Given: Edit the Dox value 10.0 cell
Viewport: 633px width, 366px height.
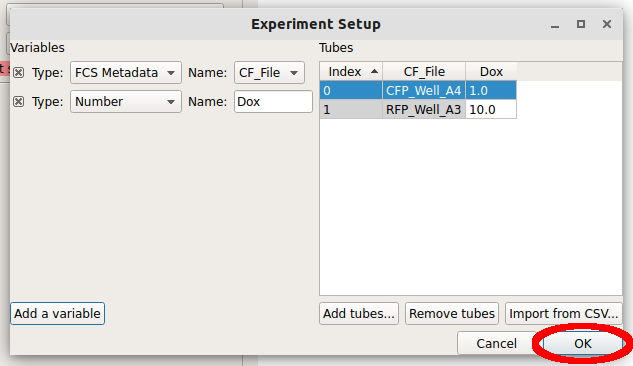Looking at the screenshot, I should (491, 110).
